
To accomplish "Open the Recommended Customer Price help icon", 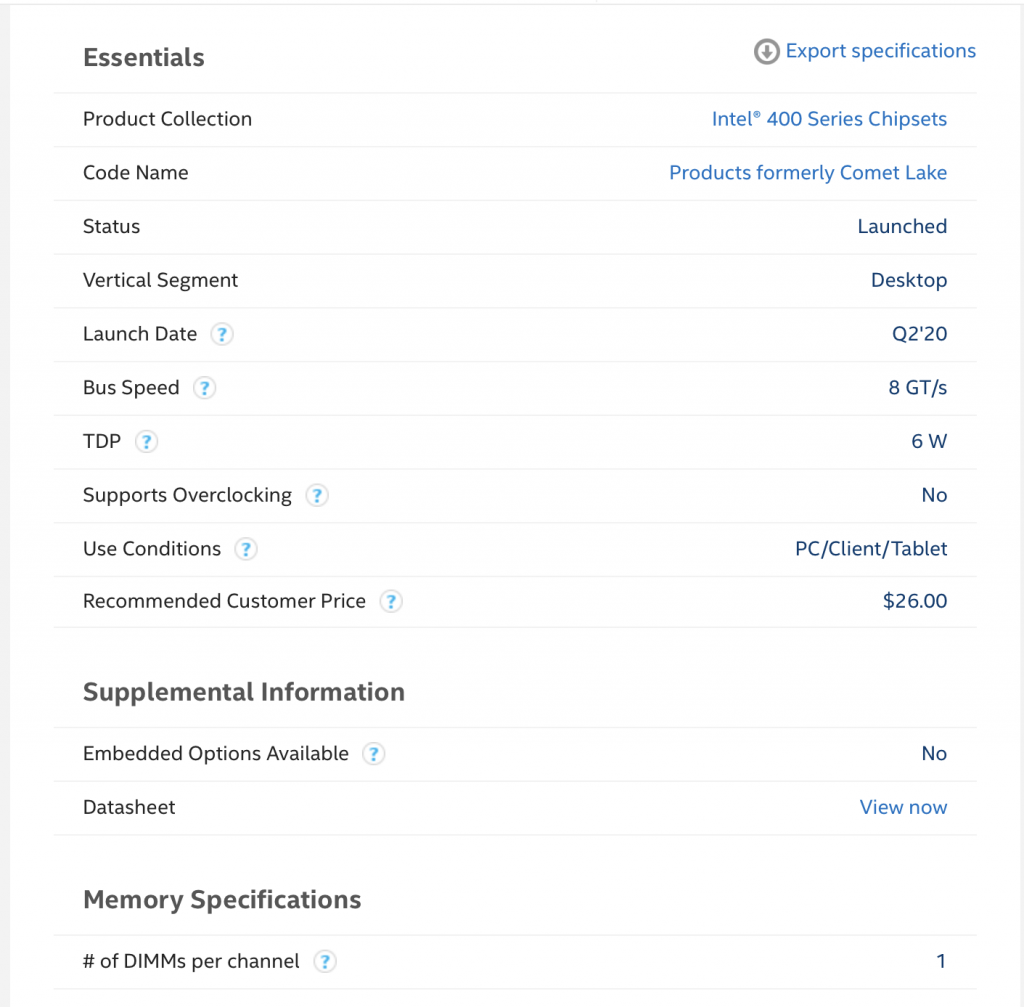I will tap(391, 602).
